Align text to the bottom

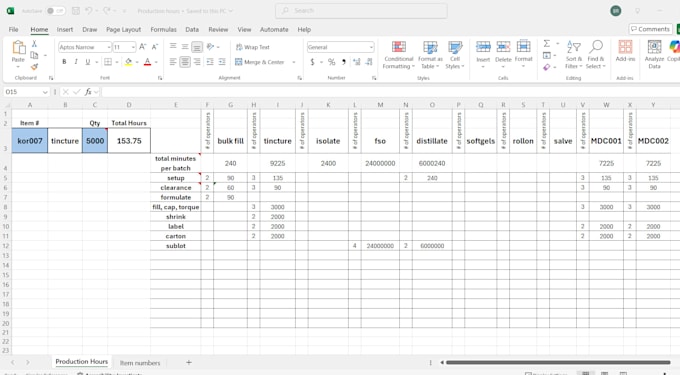click(x=197, y=46)
